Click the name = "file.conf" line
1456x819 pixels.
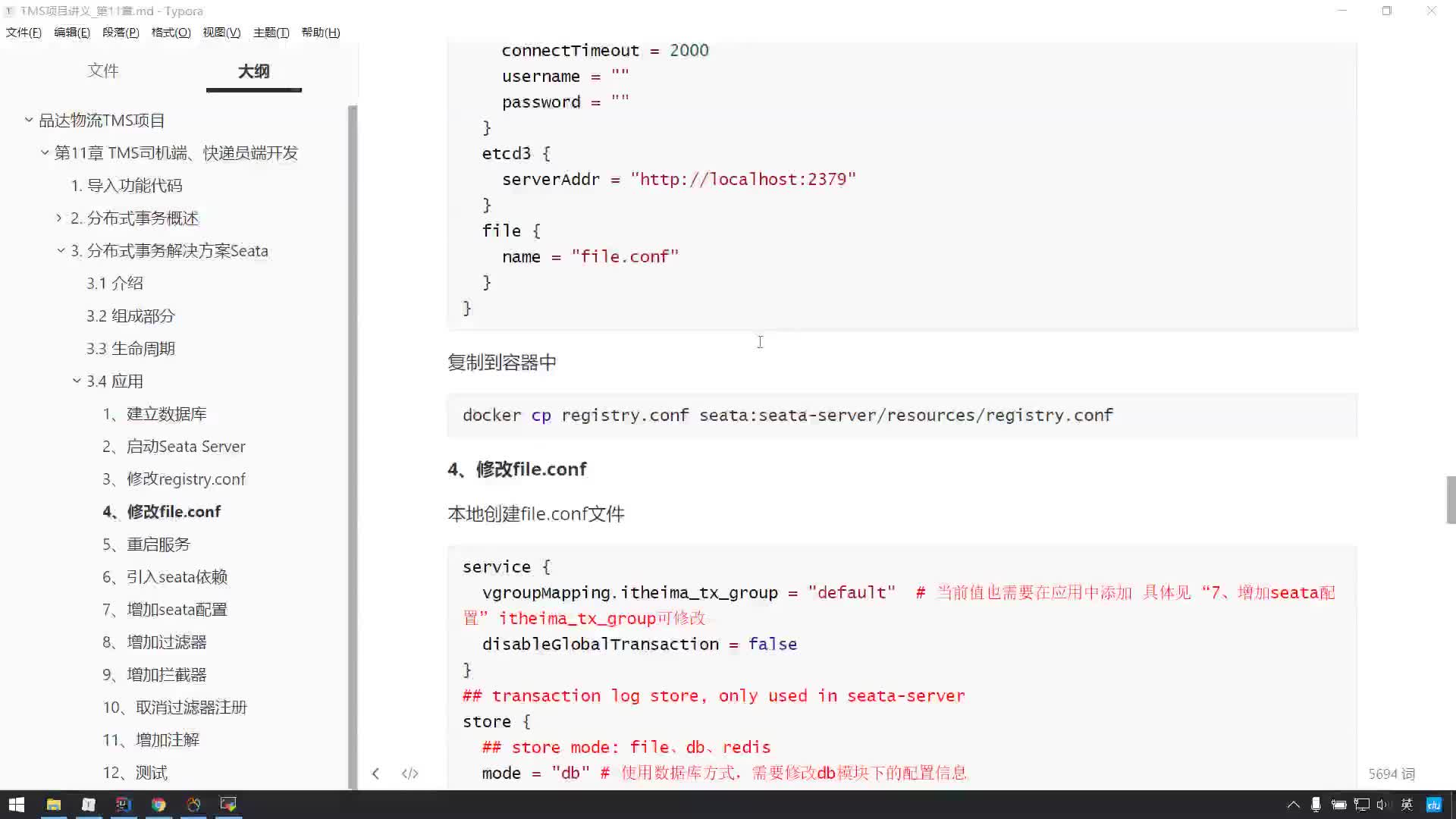(x=590, y=257)
